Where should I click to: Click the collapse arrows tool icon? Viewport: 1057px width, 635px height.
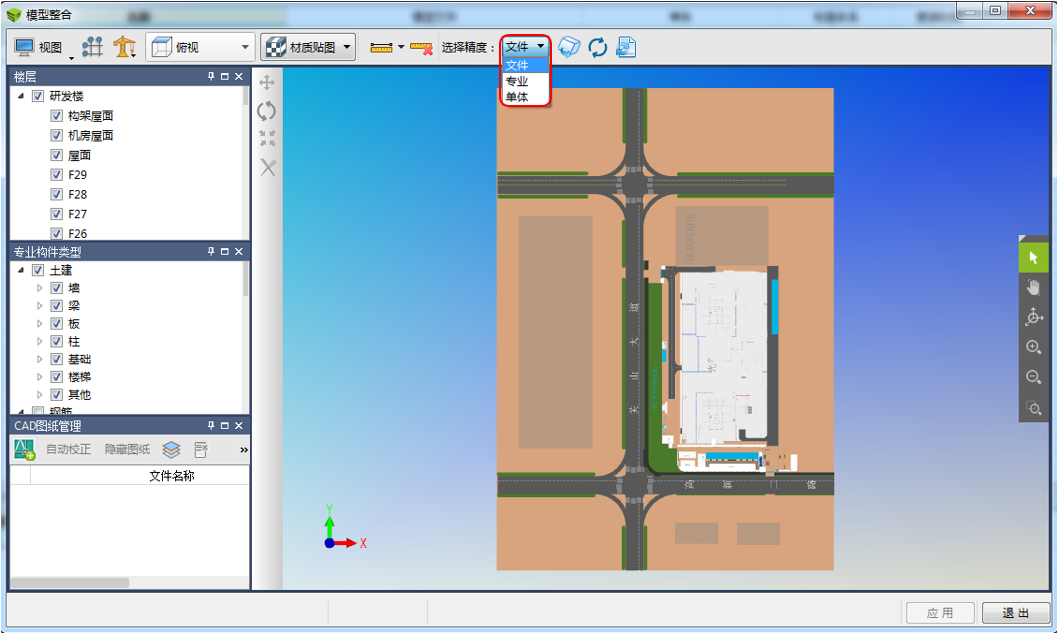(x=268, y=139)
